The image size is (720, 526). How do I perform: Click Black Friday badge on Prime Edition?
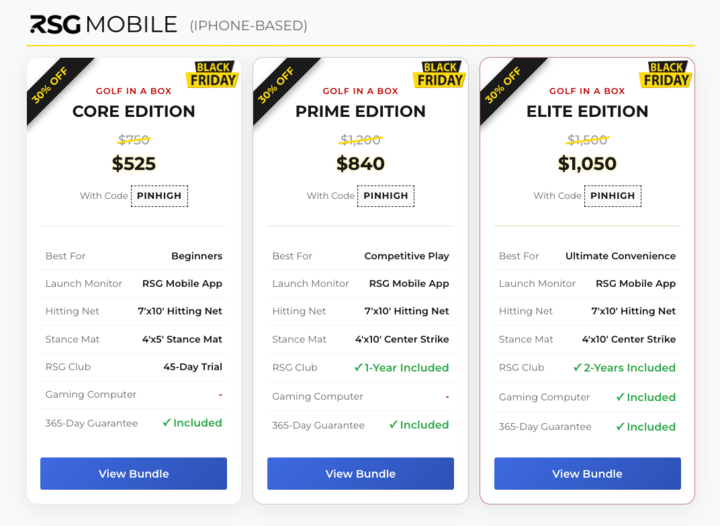[x=440, y=75]
